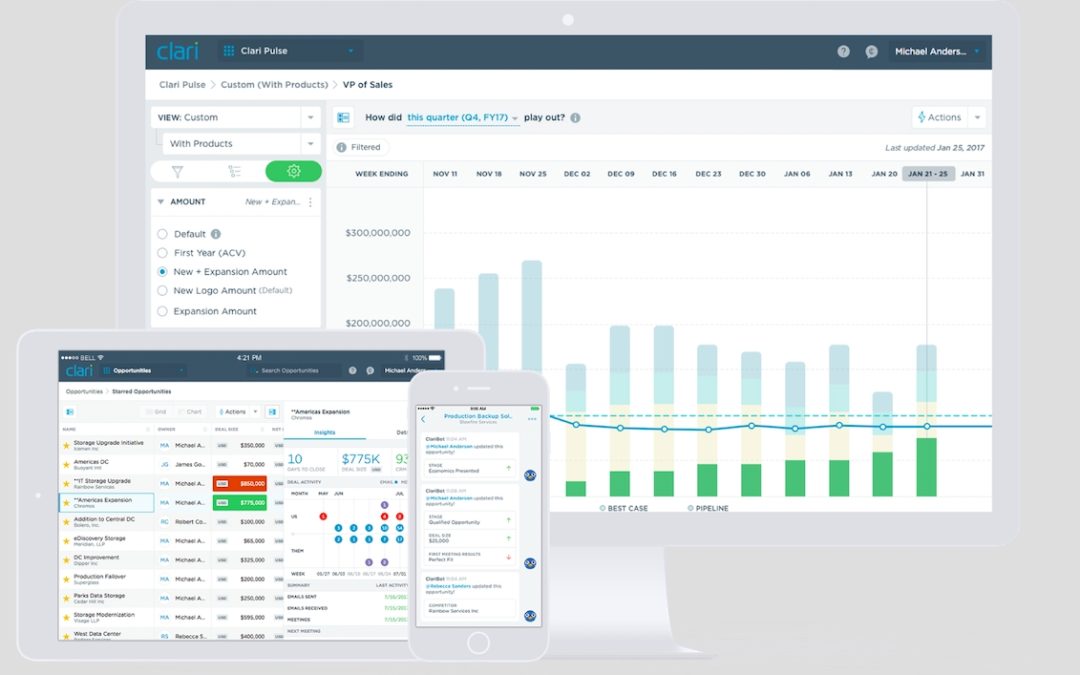This screenshot has height=675, width=1080.
Task: Click the red $850,000 deal size cell
Action: click(x=240, y=484)
